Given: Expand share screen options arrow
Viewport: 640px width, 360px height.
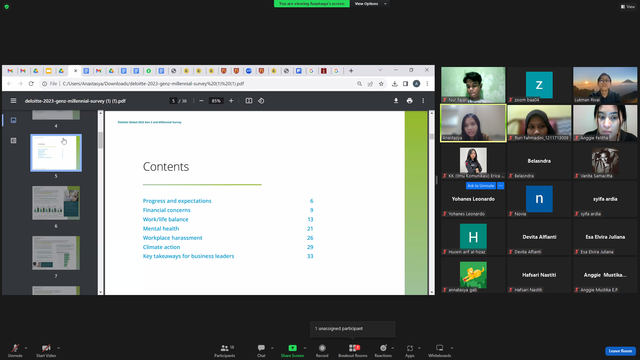Looking at the screenshot, I should [305, 348].
